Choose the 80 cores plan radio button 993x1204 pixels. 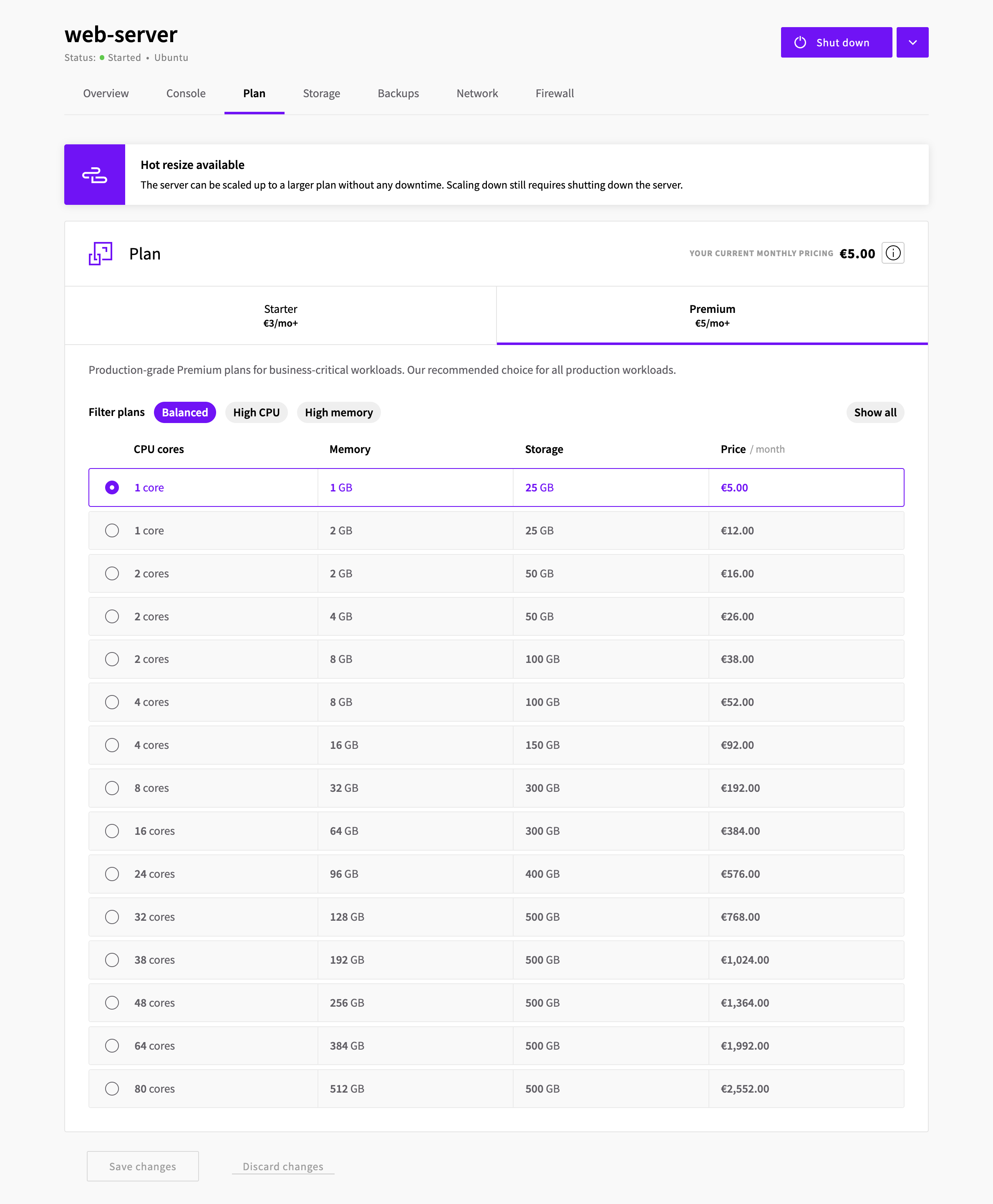(x=112, y=1088)
